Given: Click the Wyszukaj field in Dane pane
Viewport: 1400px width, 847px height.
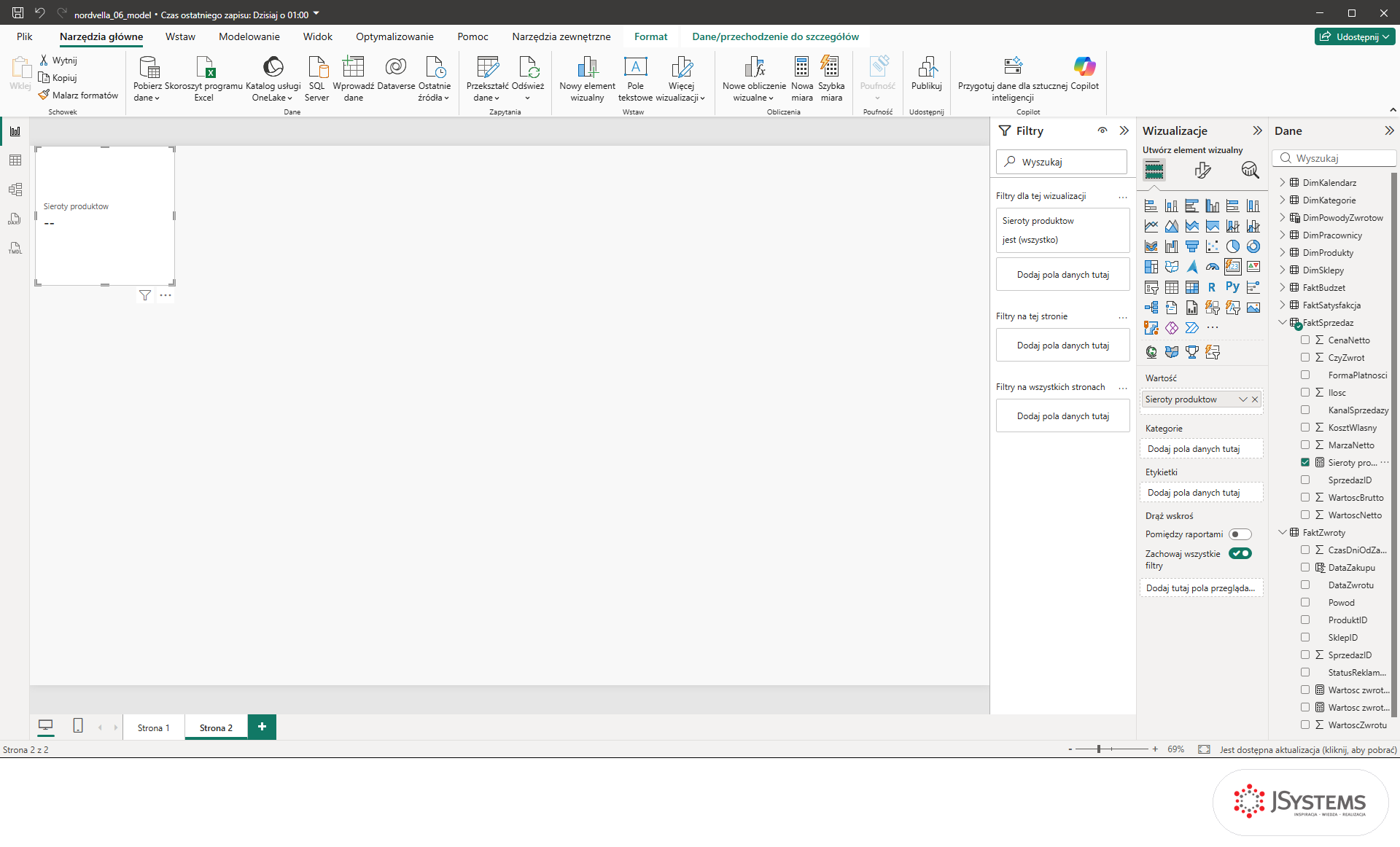Looking at the screenshot, I should 1334,158.
